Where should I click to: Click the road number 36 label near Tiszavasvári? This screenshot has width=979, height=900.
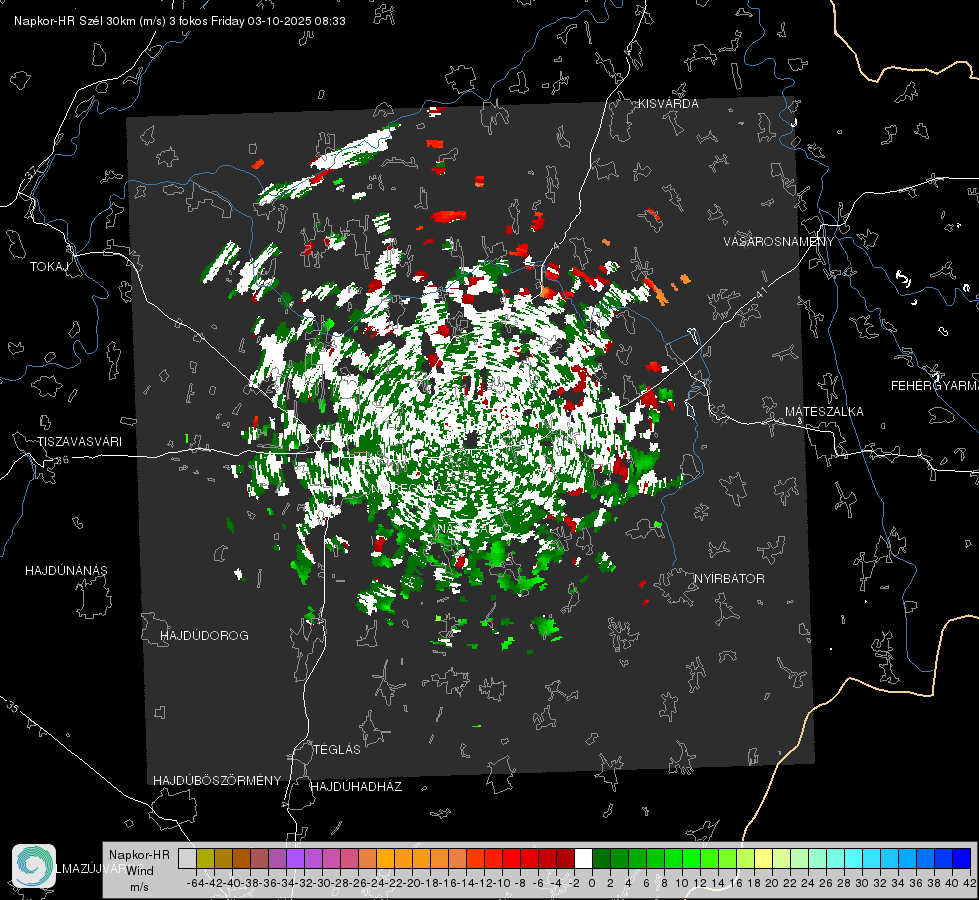point(62,460)
